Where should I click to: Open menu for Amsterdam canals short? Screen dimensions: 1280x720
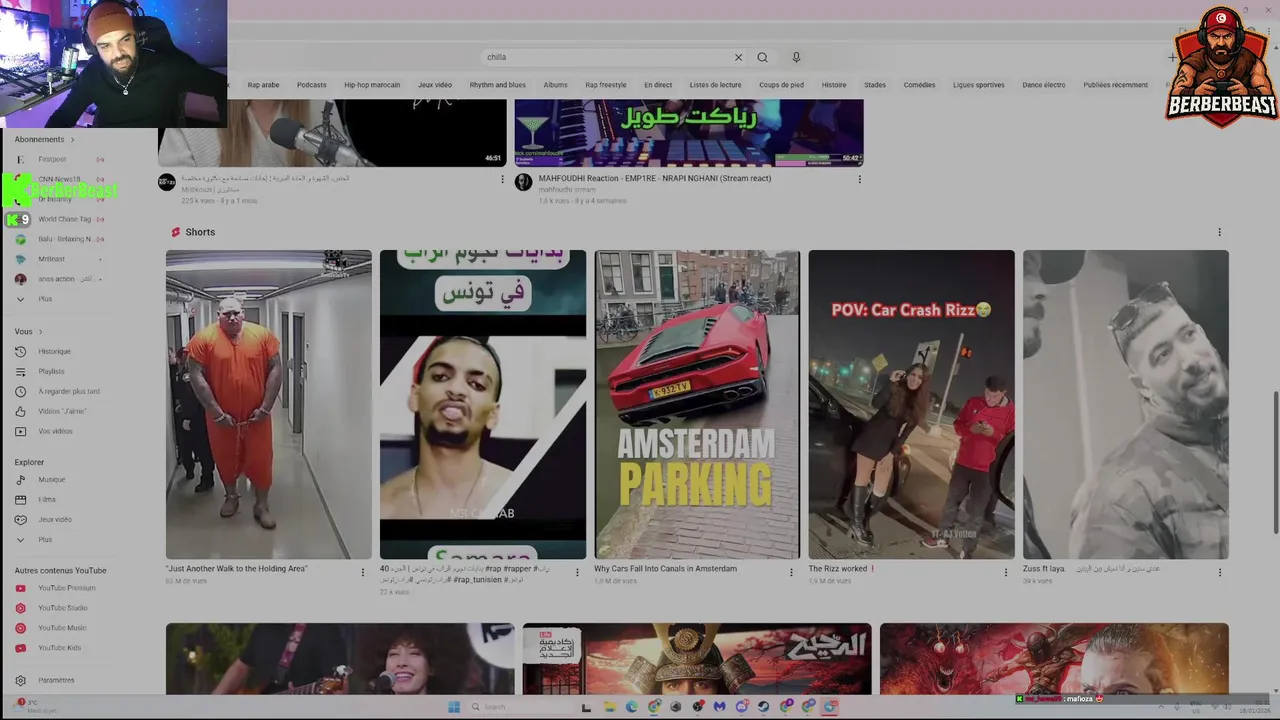[x=791, y=572]
